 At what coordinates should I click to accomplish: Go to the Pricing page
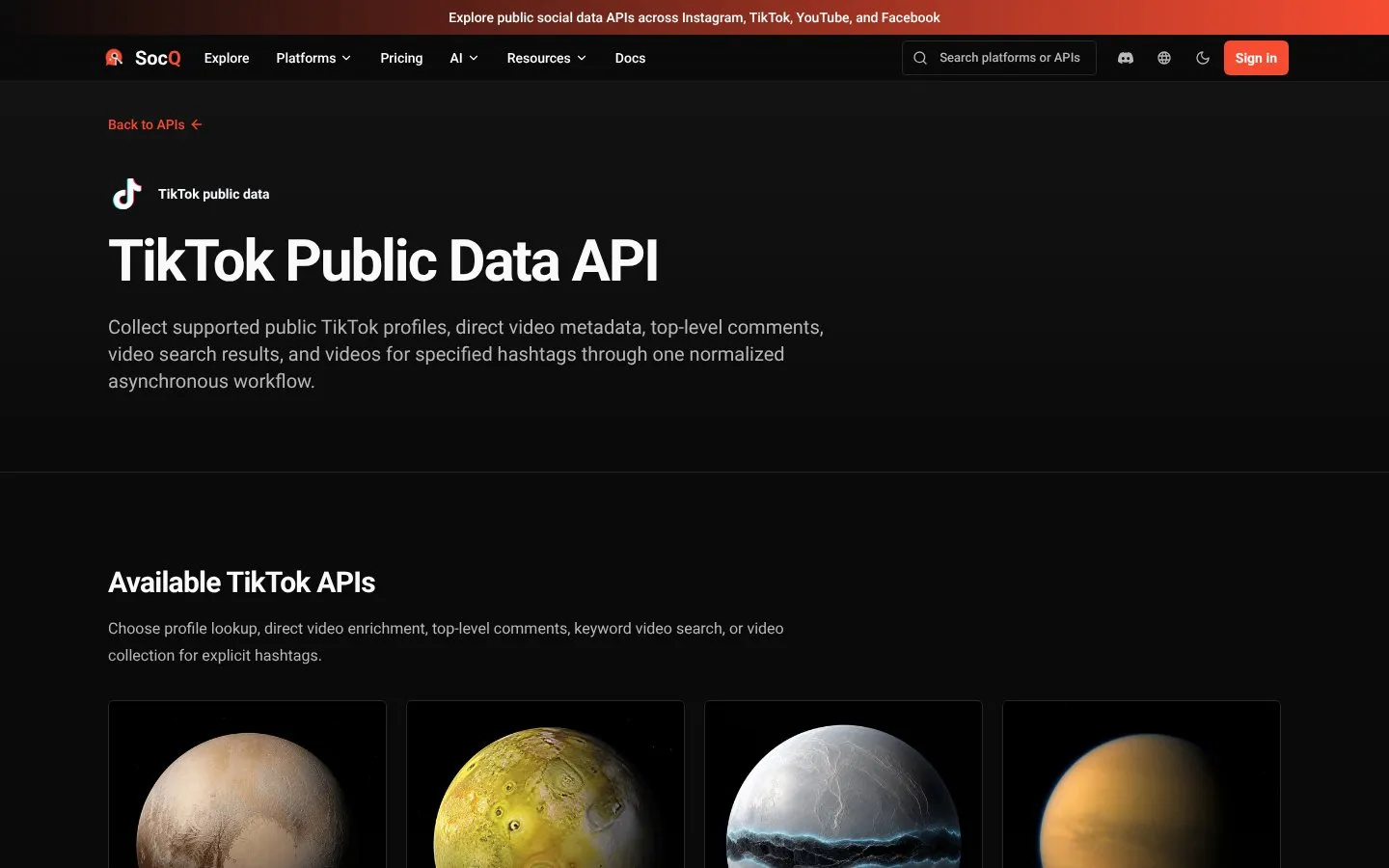pyautogui.click(x=401, y=58)
